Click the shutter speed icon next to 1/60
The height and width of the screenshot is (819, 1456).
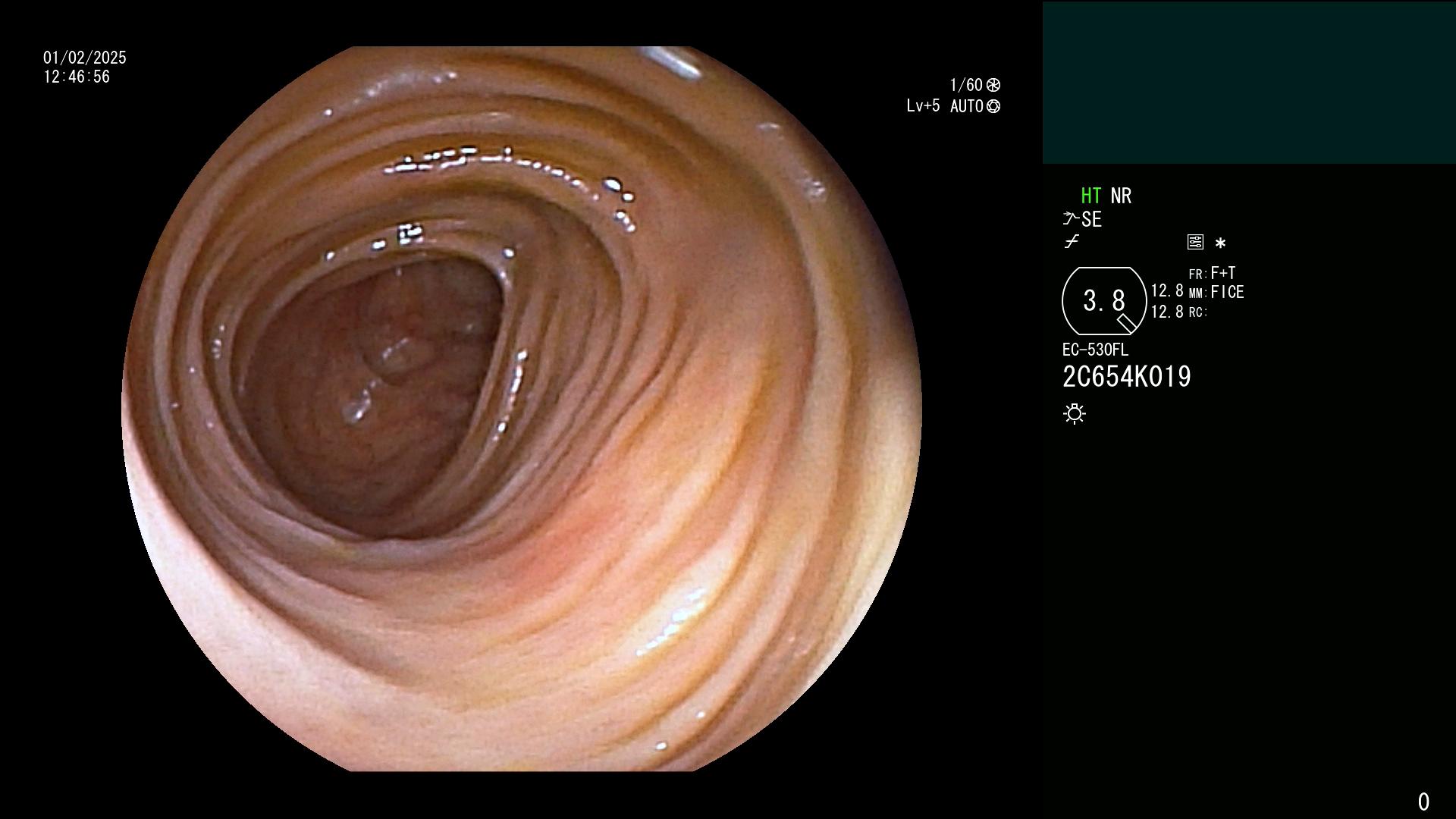[x=993, y=85]
